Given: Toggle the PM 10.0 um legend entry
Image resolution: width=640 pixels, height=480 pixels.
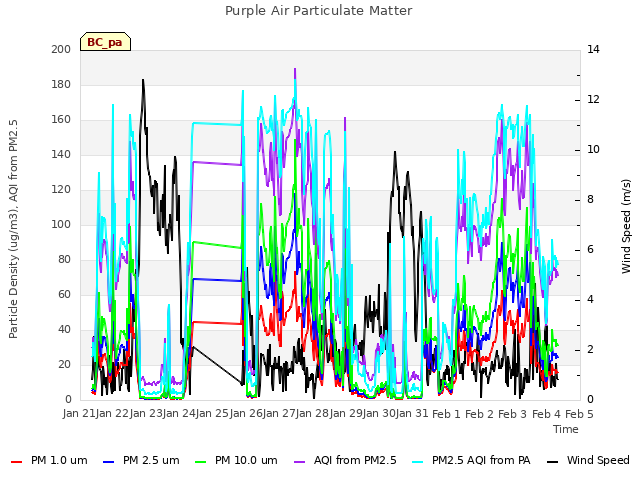Looking at the screenshot, I should (236, 461).
